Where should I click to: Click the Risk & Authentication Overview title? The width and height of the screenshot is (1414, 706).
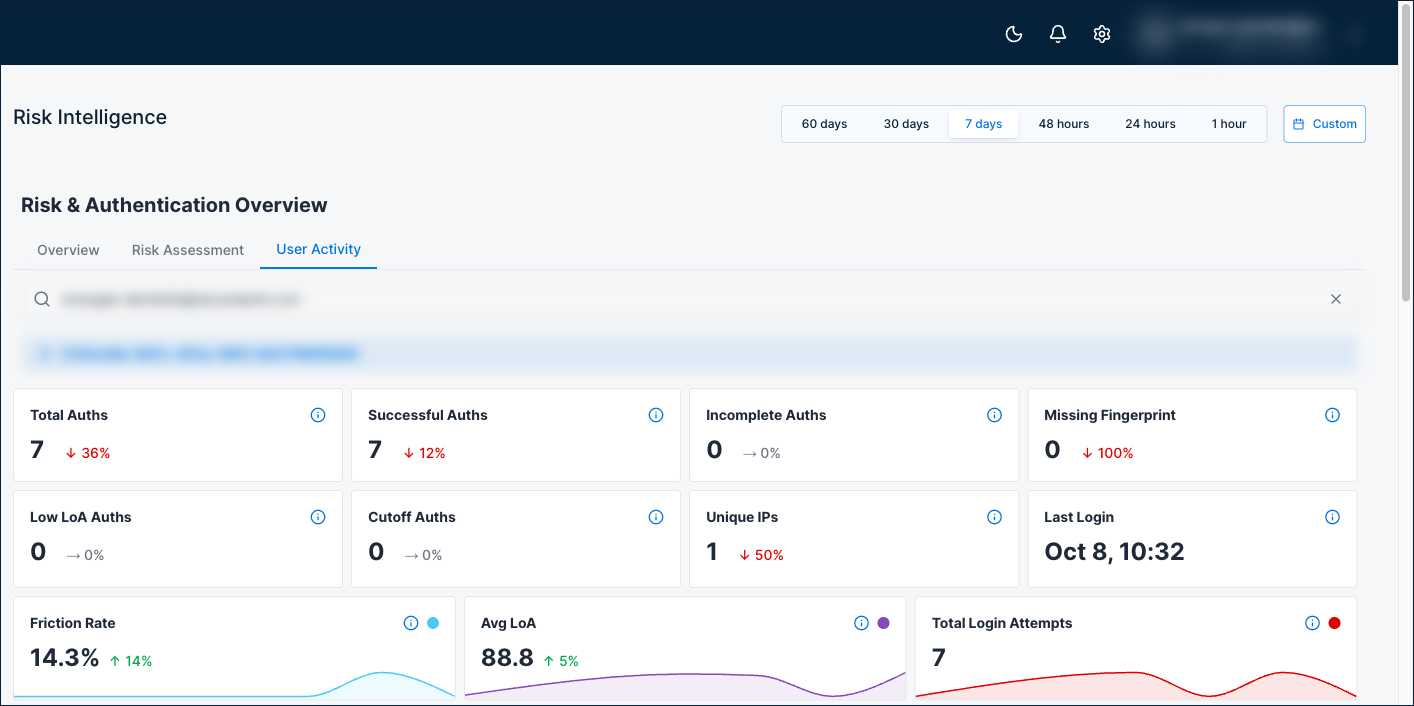[x=174, y=205]
